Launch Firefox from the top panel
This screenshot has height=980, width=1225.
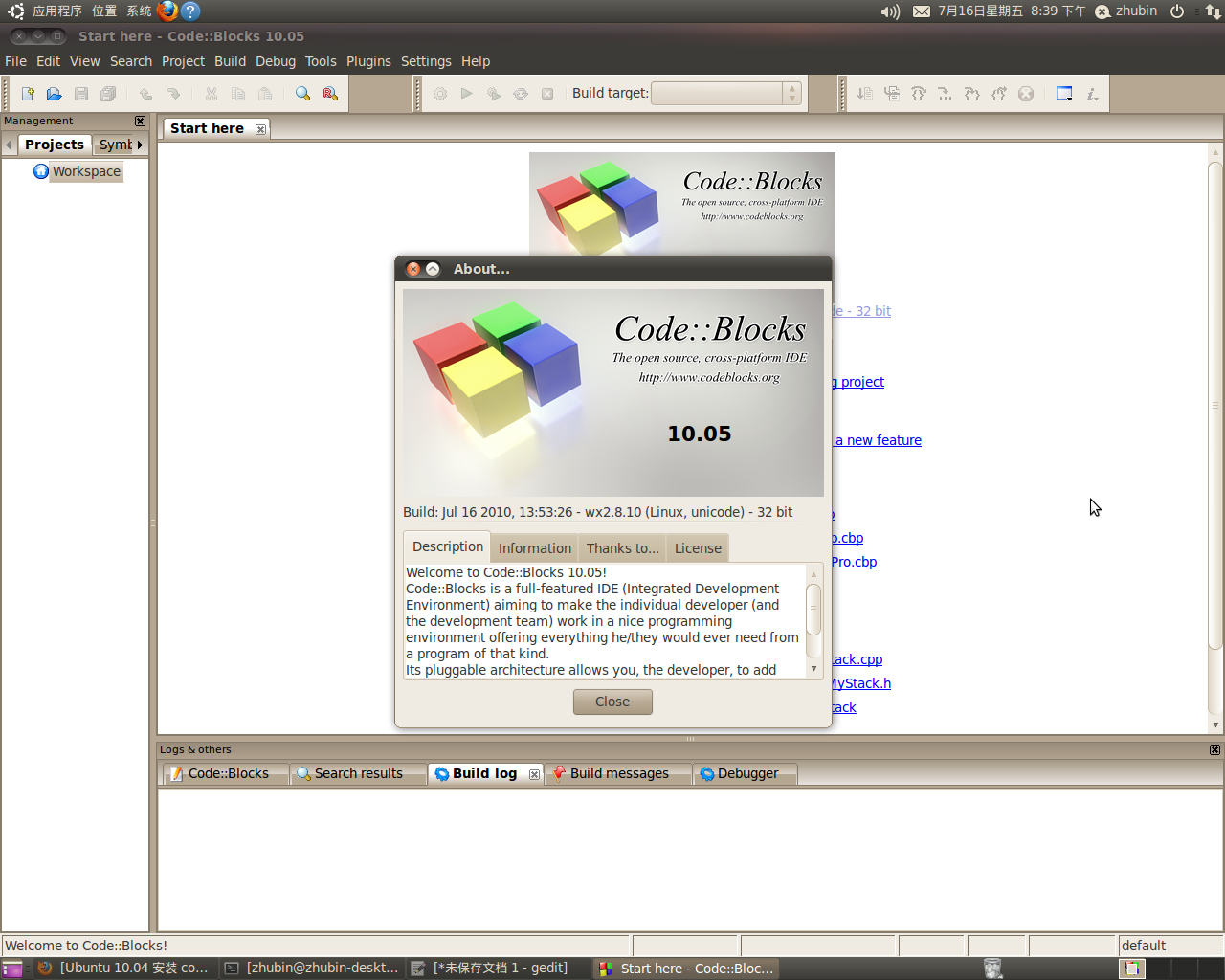pyautogui.click(x=167, y=11)
